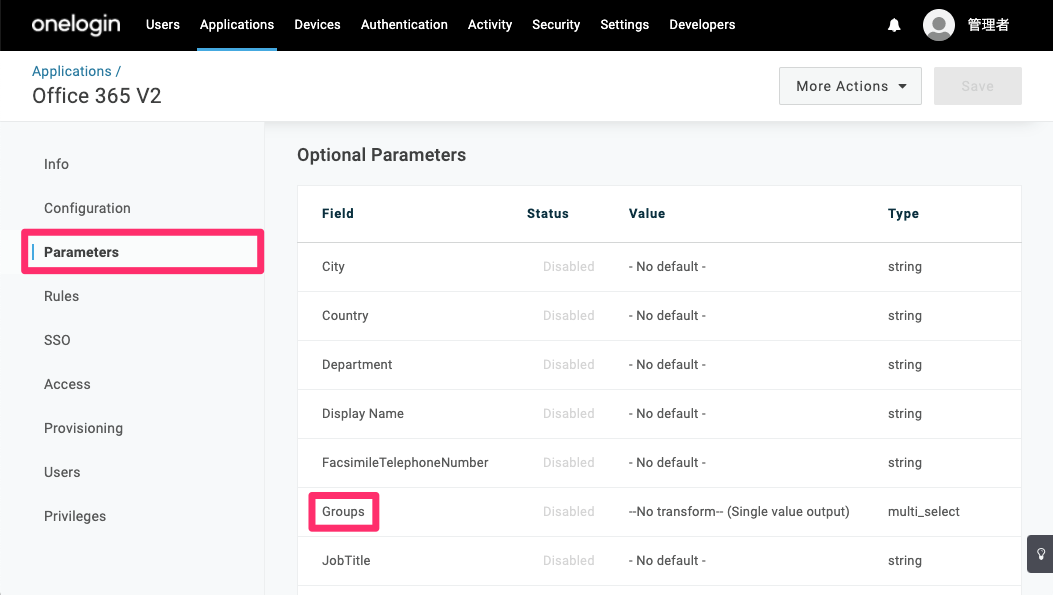Open the user avatar icon

coord(939,25)
